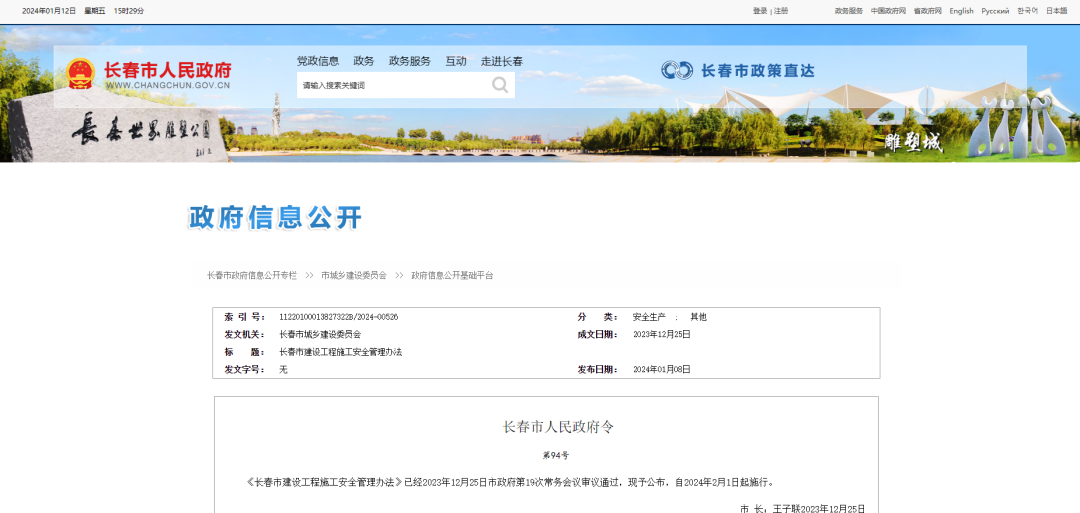Open the 政务 menu item

coord(364,61)
